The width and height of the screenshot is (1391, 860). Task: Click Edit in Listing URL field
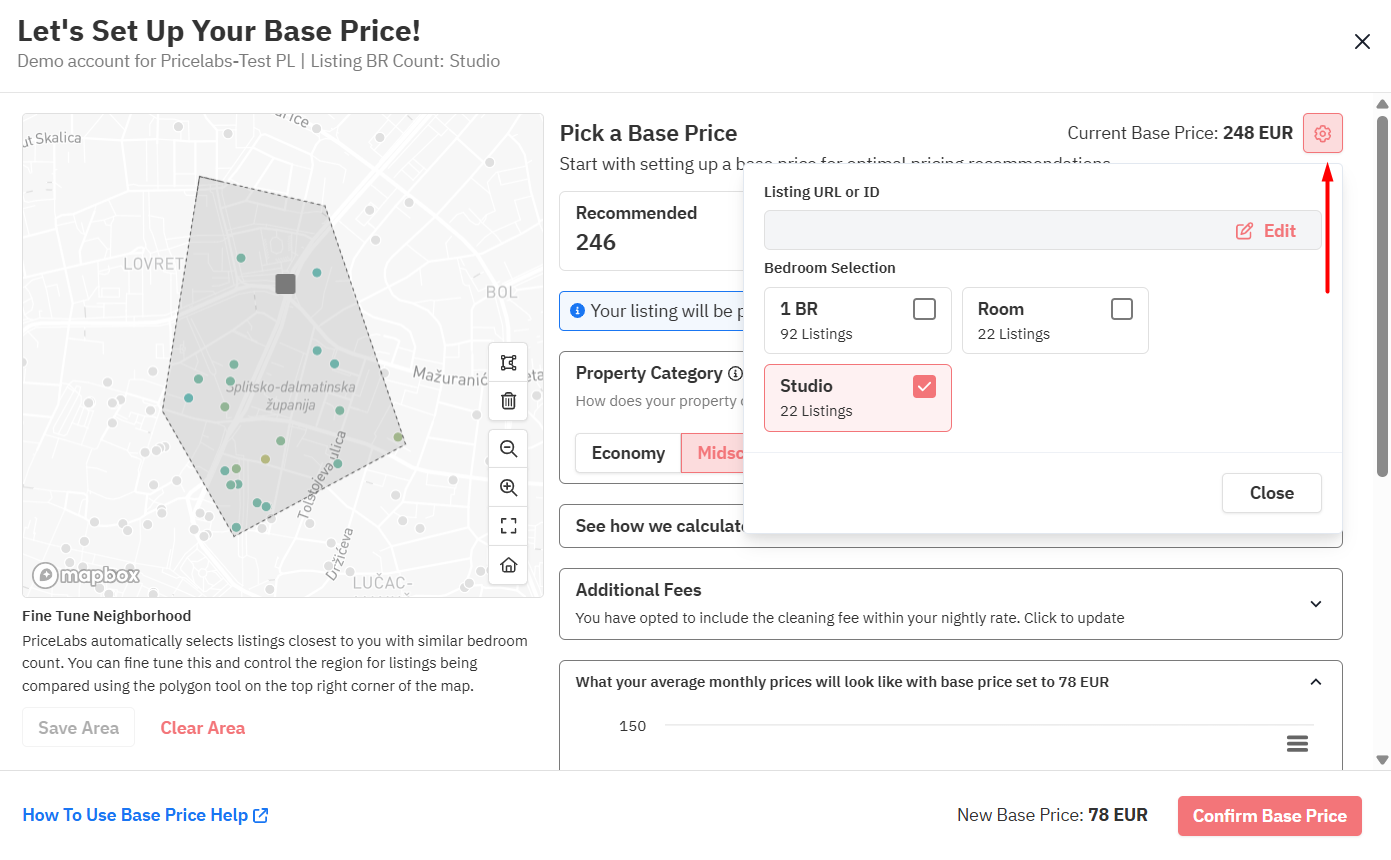(1266, 231)
